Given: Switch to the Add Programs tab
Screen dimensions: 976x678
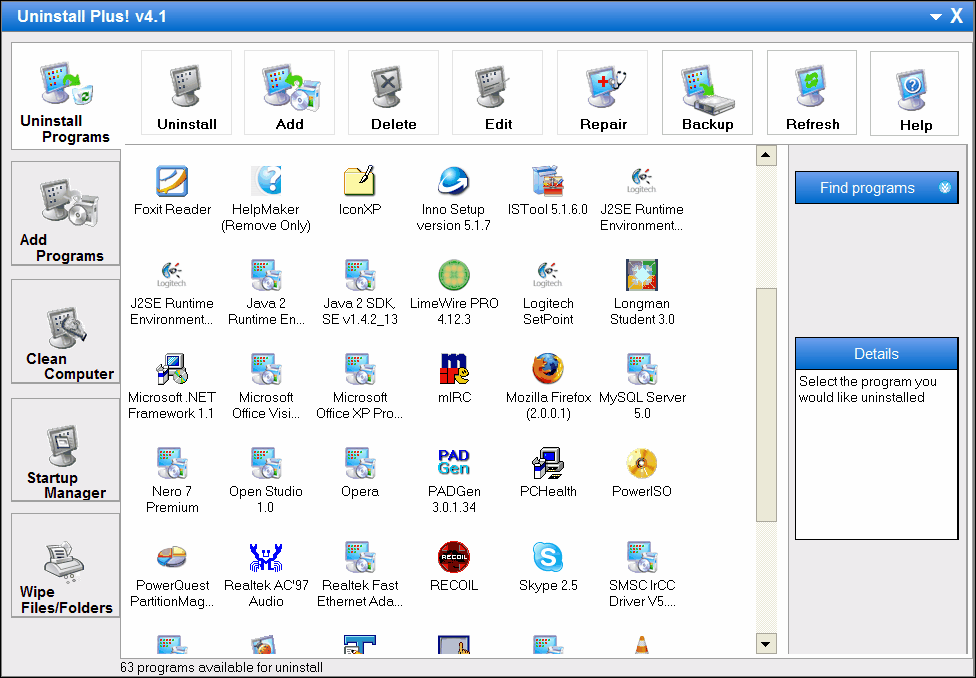Looking at the screenshot, I should pos(66,214).
